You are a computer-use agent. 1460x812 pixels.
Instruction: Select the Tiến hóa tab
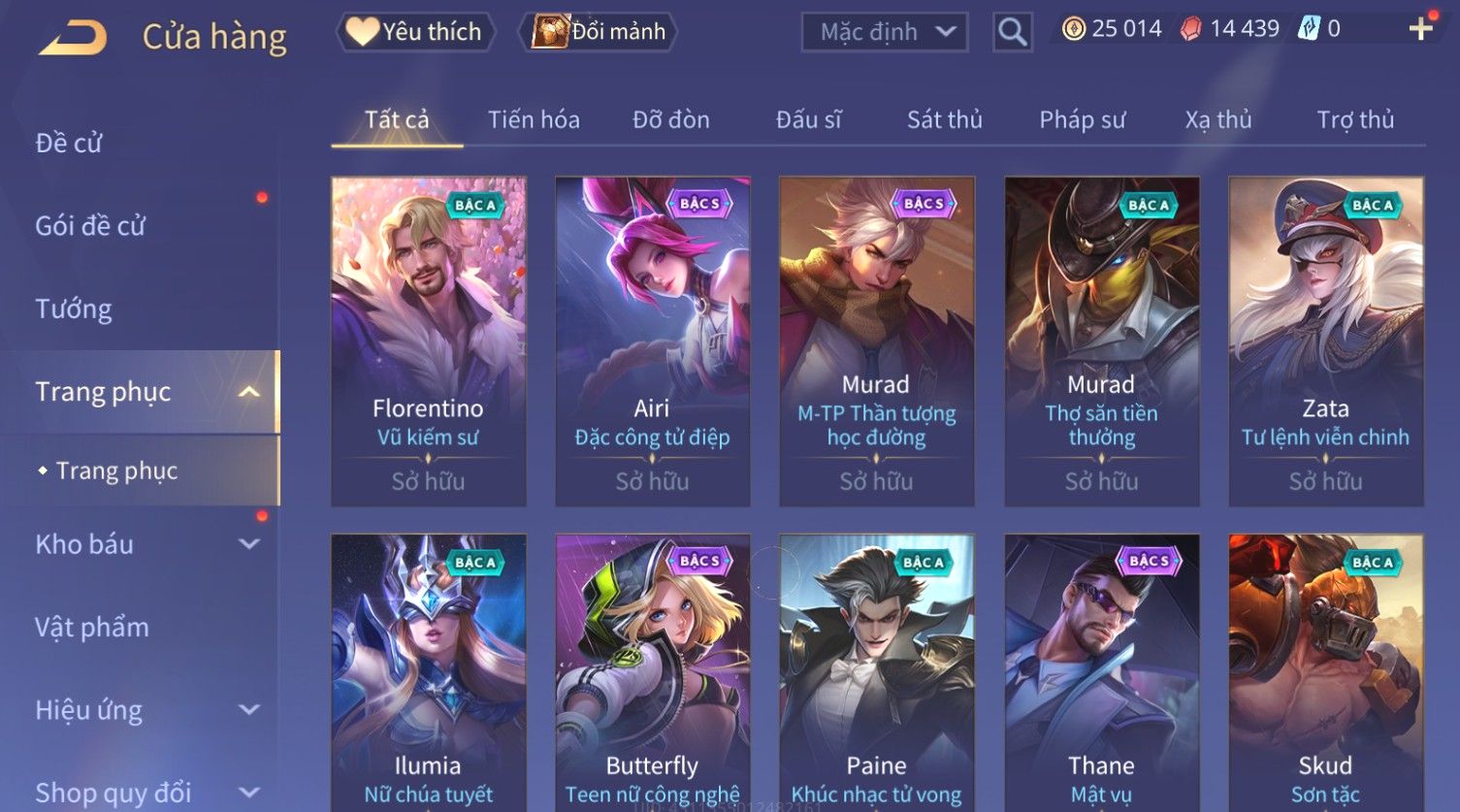[534, 119]
